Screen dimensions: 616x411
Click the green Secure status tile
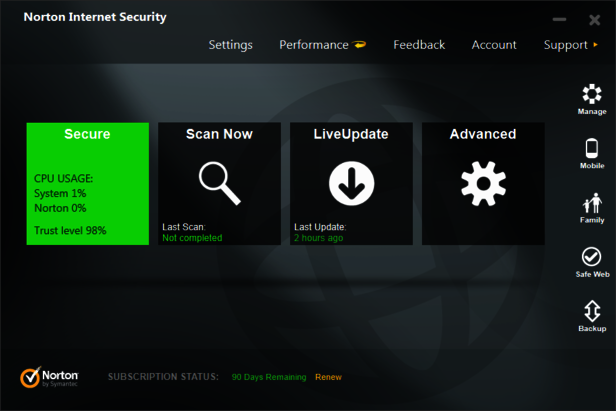point(87,184)
